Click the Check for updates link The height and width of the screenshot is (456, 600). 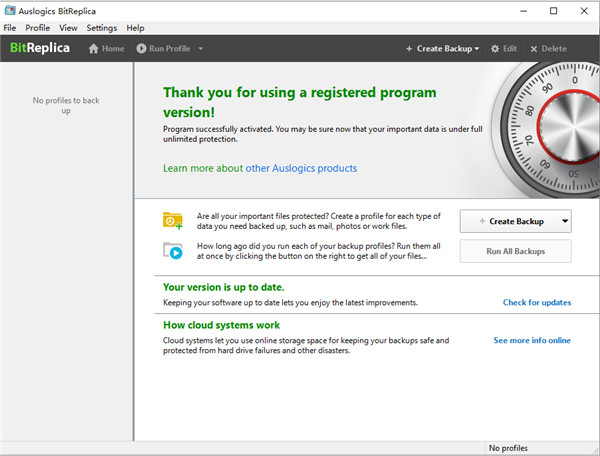tap(536, 302)
